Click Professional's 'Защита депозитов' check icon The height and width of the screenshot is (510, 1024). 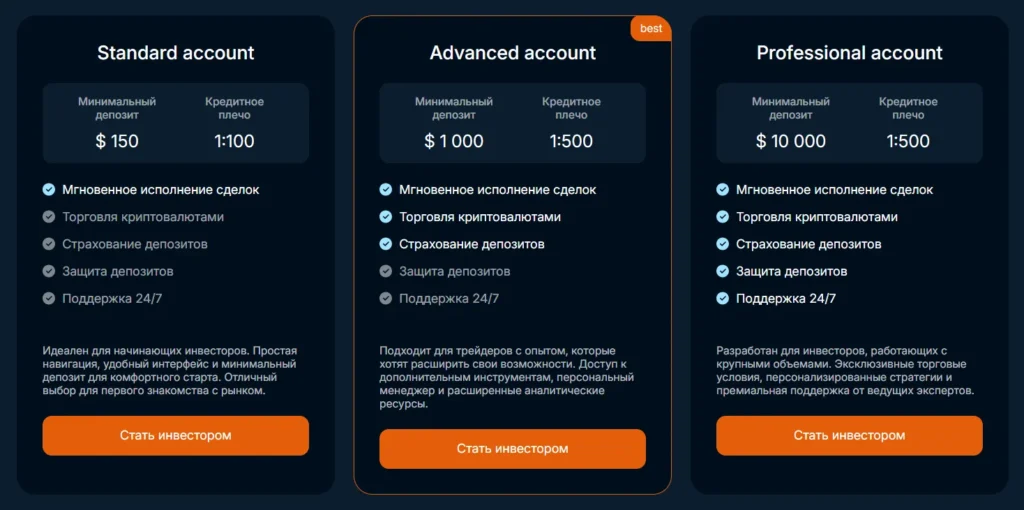pos(723,271)
